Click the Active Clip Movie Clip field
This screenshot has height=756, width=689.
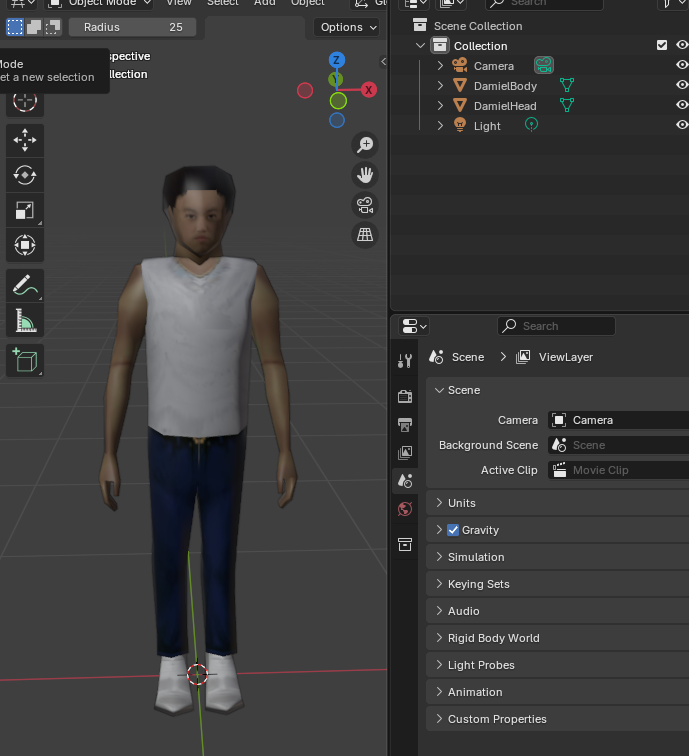point(619,470)
